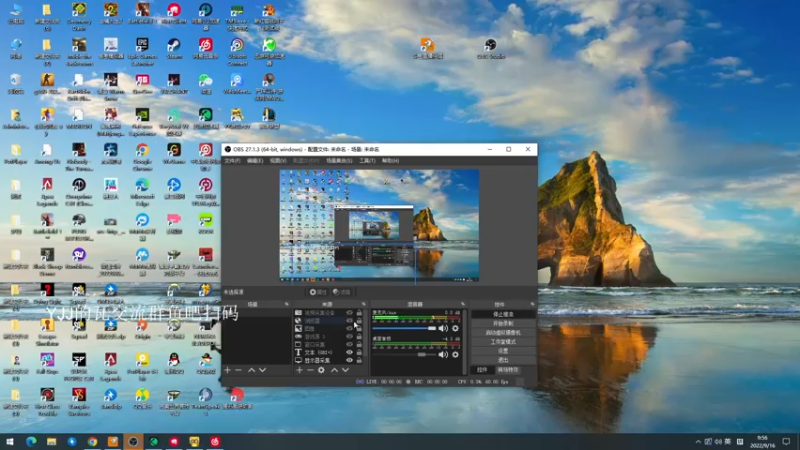Adjust the Desktop Audio volume slider
This screenshot has height=450, width=800.
coord(404,354)
